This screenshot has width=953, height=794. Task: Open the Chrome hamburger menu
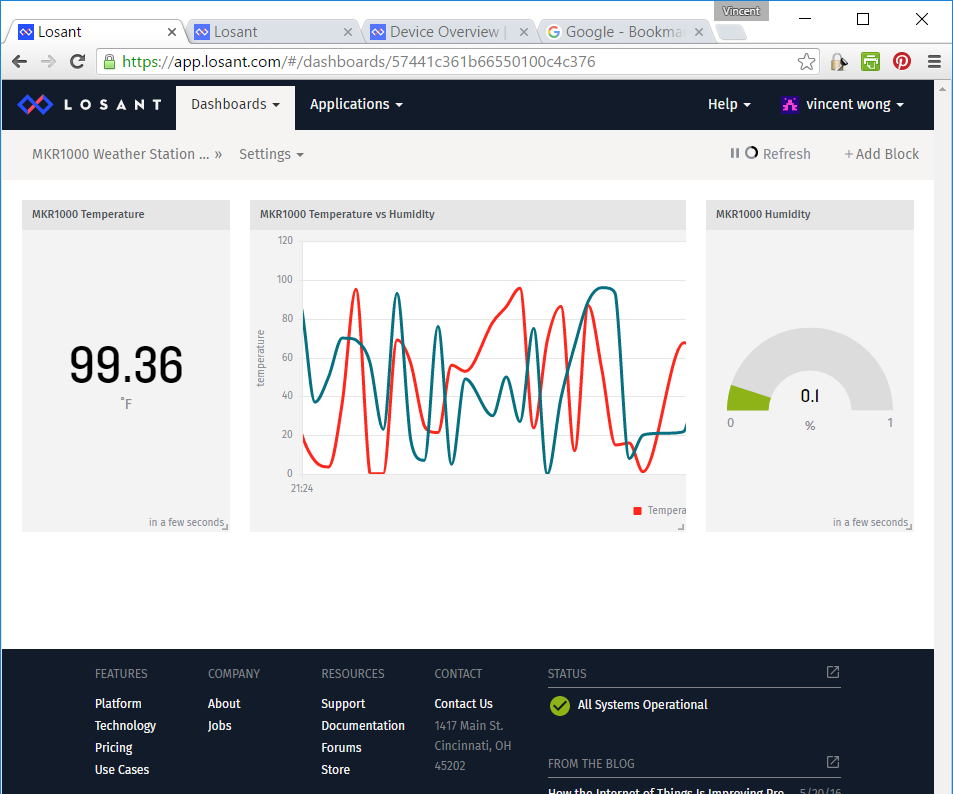coord(934,61)
